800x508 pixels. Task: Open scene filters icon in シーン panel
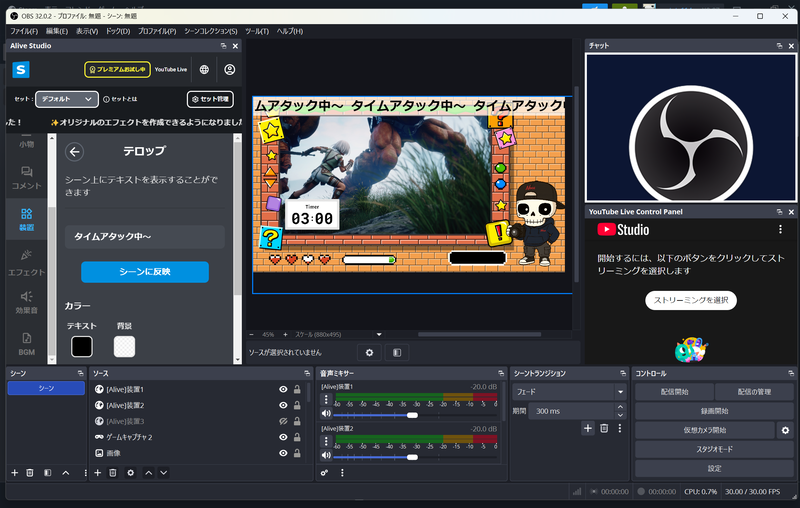click(47, 473)
